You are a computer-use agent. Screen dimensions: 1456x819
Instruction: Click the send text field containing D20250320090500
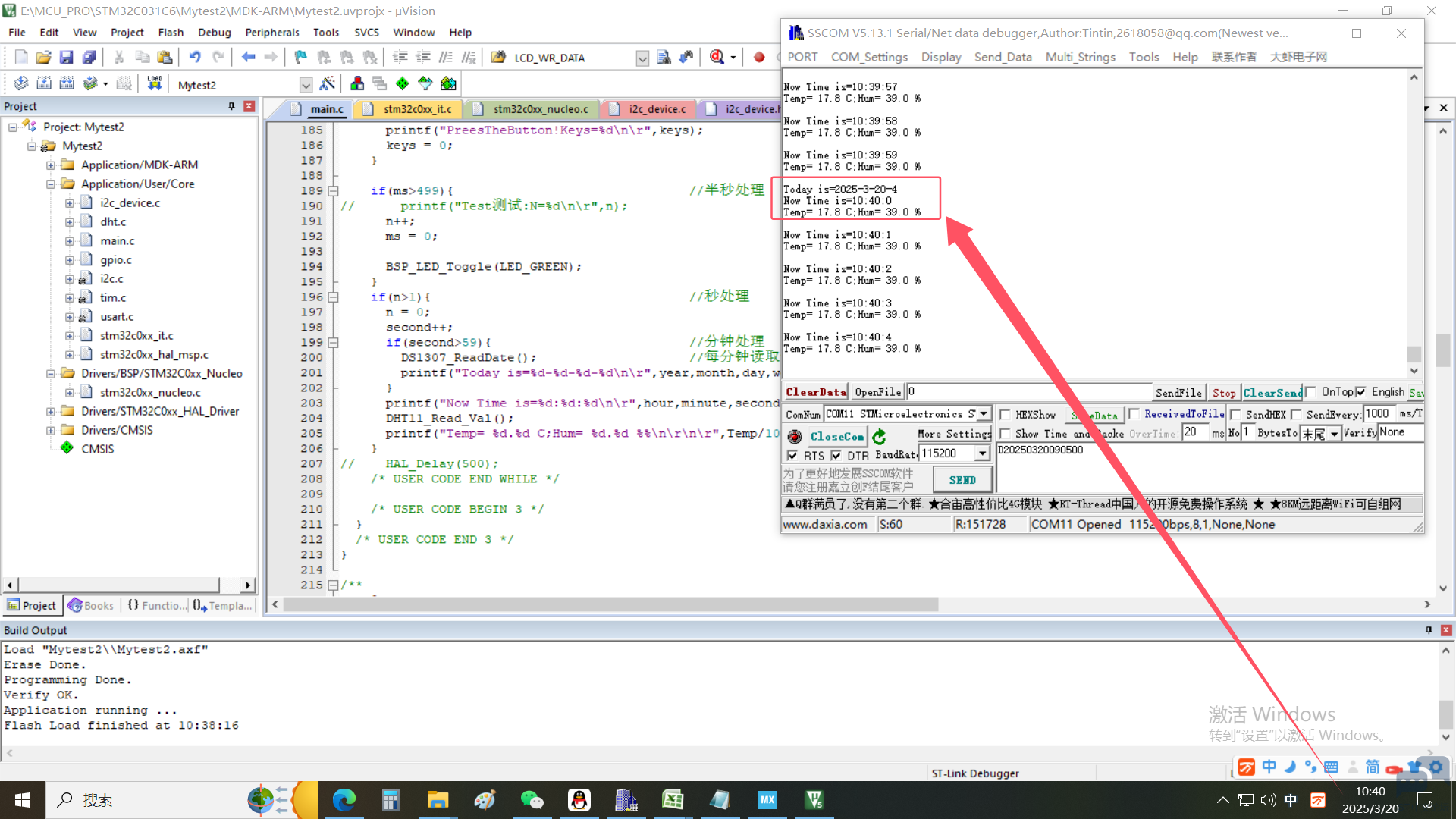pos(1209,468)
